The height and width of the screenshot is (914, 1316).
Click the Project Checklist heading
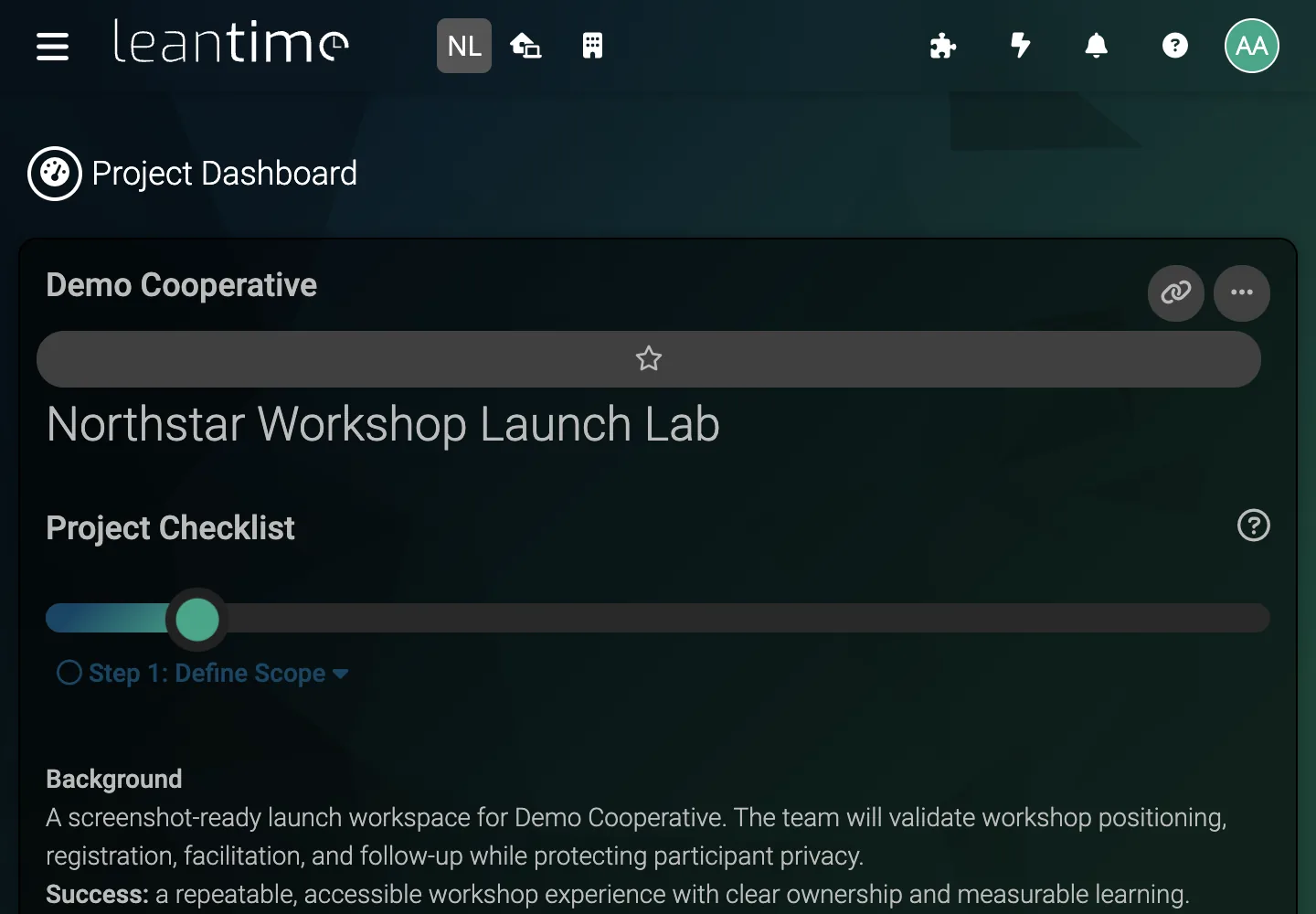tap(171, 528)
